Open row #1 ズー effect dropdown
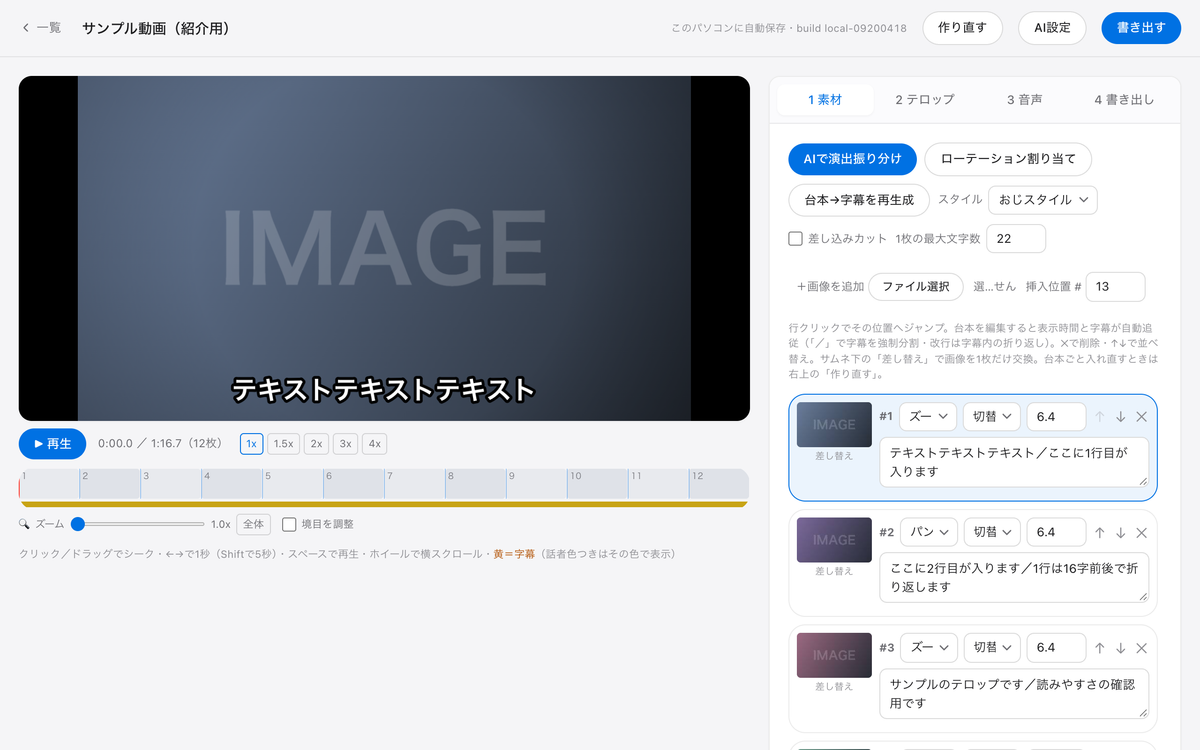The width and height of the screenshot is (1200, 750). click(x=928, y=417)
